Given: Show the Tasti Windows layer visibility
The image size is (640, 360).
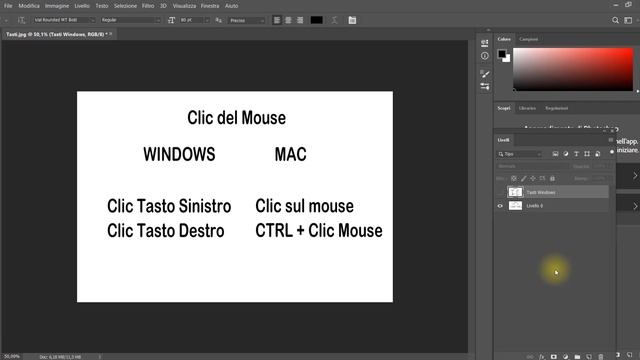Looking at the screenshot, I should (x=500, y=192).
